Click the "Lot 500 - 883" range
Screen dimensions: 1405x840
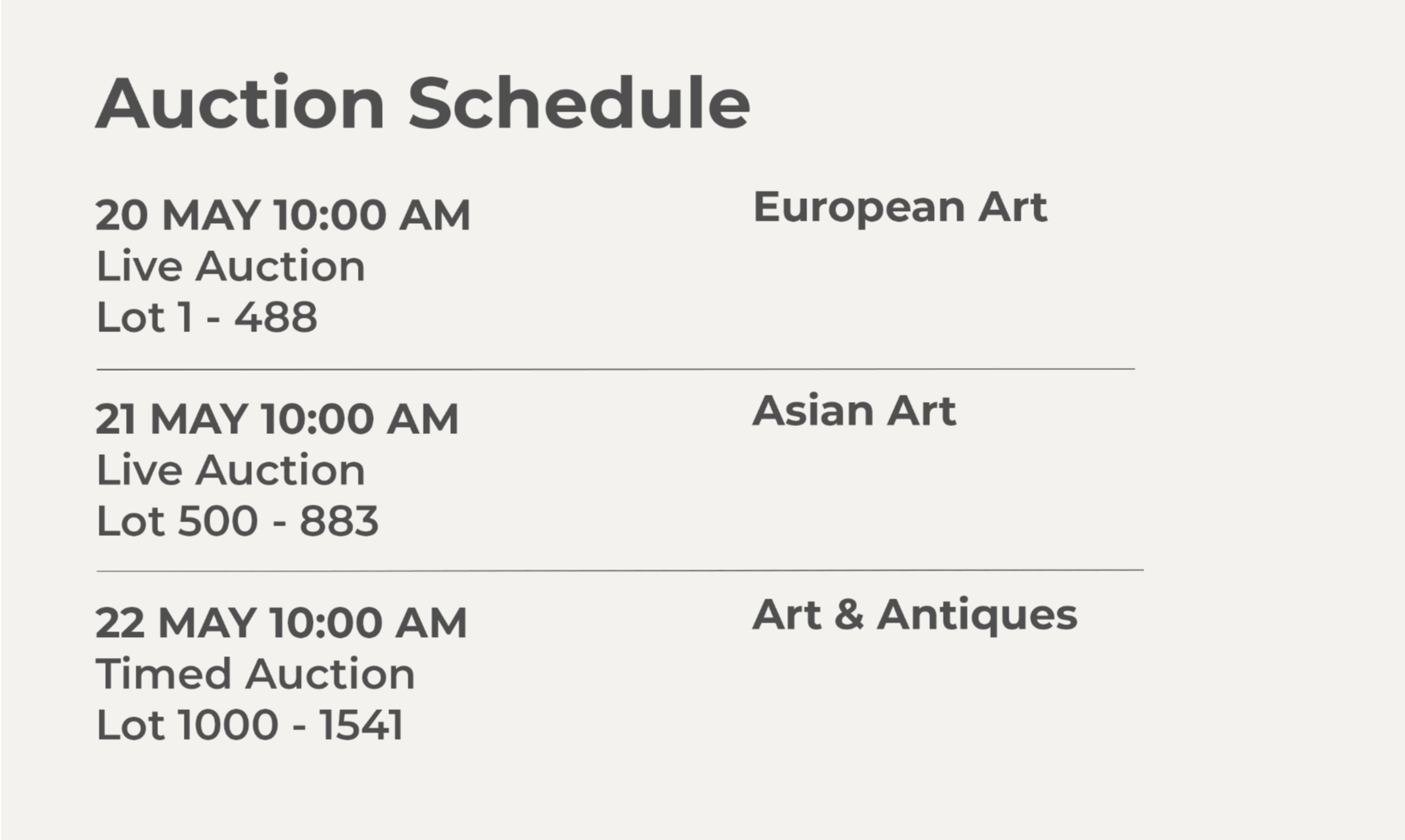click(x=237, y=521)
